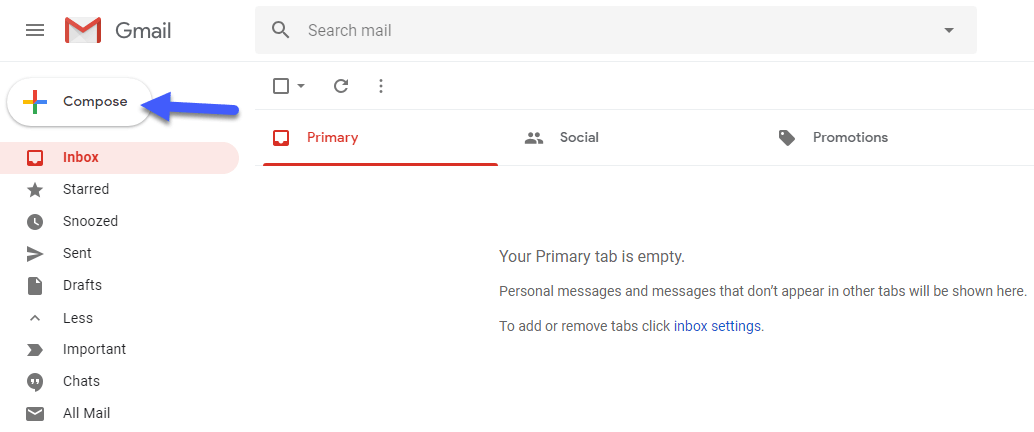Viewport: 1034px width, 432px height.
Task: Switch to the Social tab
Action: coord(578,137)
